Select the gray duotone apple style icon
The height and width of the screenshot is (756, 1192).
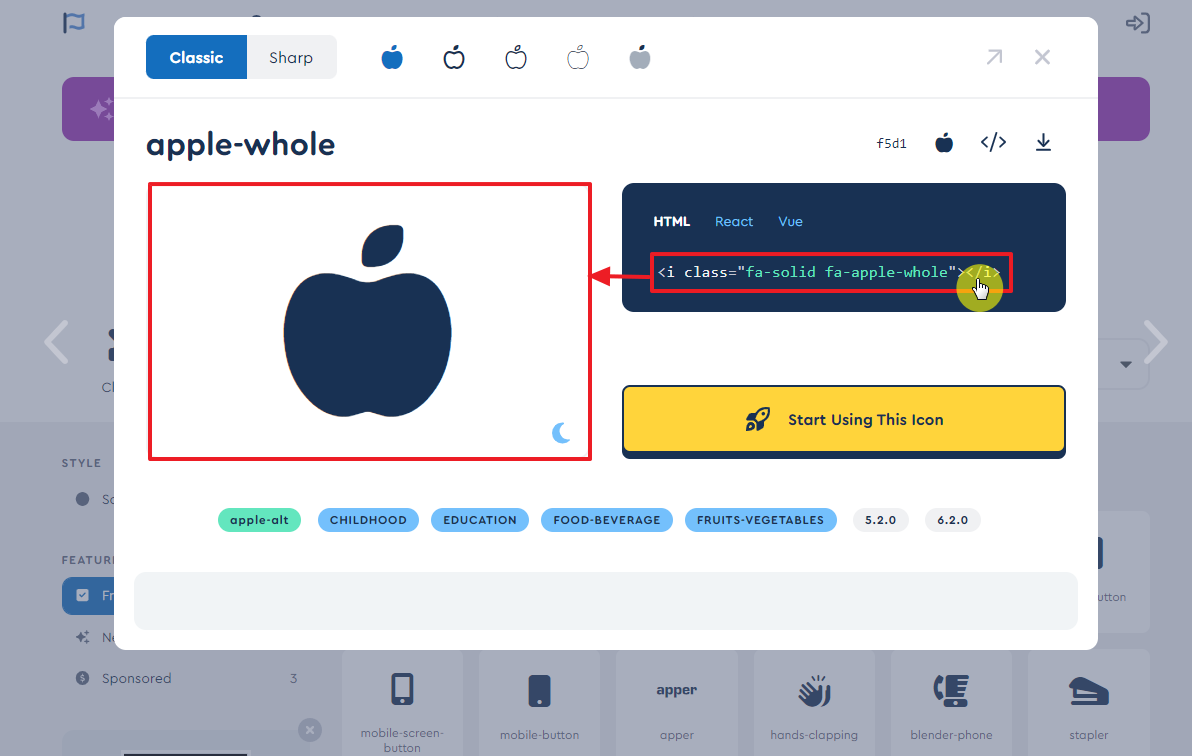(x=640, y=57)
